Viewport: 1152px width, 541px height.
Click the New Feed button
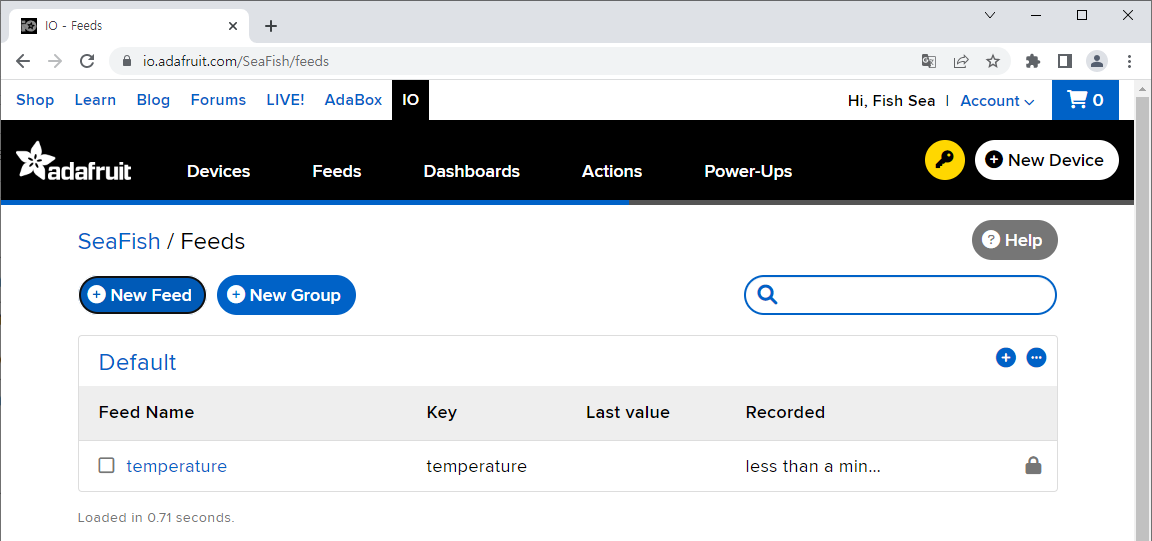click(142, 295)
